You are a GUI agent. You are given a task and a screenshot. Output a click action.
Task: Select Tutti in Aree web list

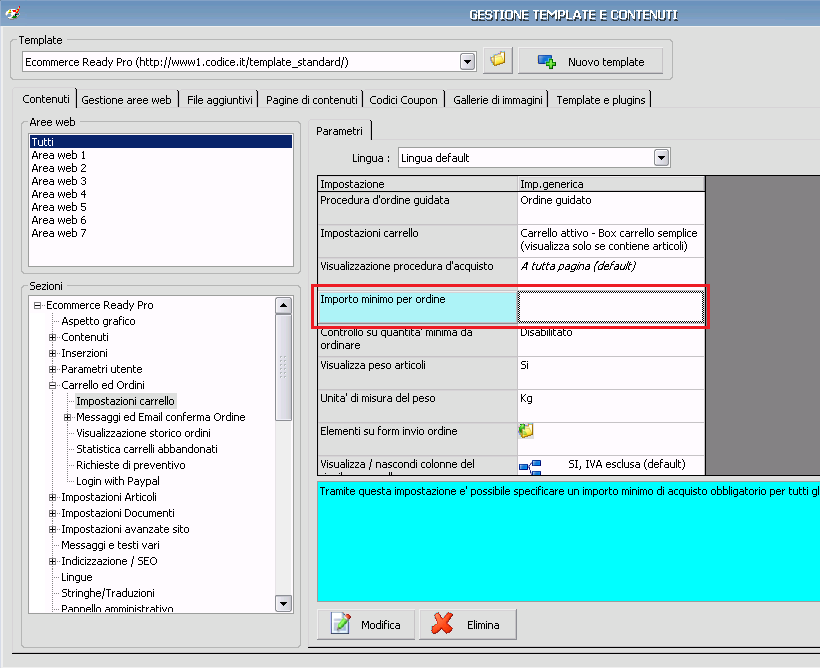pyautogui.click(x=161, y=142)
